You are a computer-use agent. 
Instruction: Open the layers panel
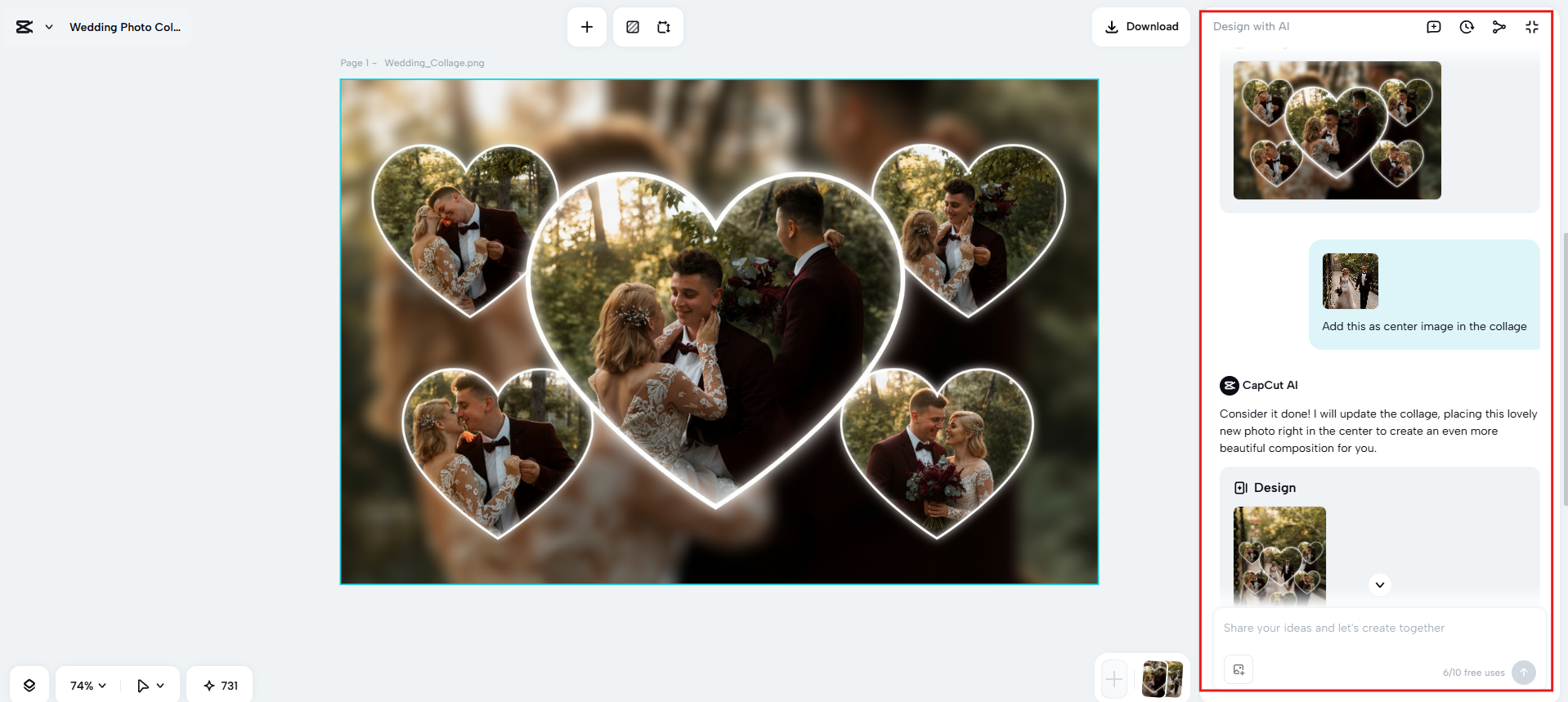point(29,685)
